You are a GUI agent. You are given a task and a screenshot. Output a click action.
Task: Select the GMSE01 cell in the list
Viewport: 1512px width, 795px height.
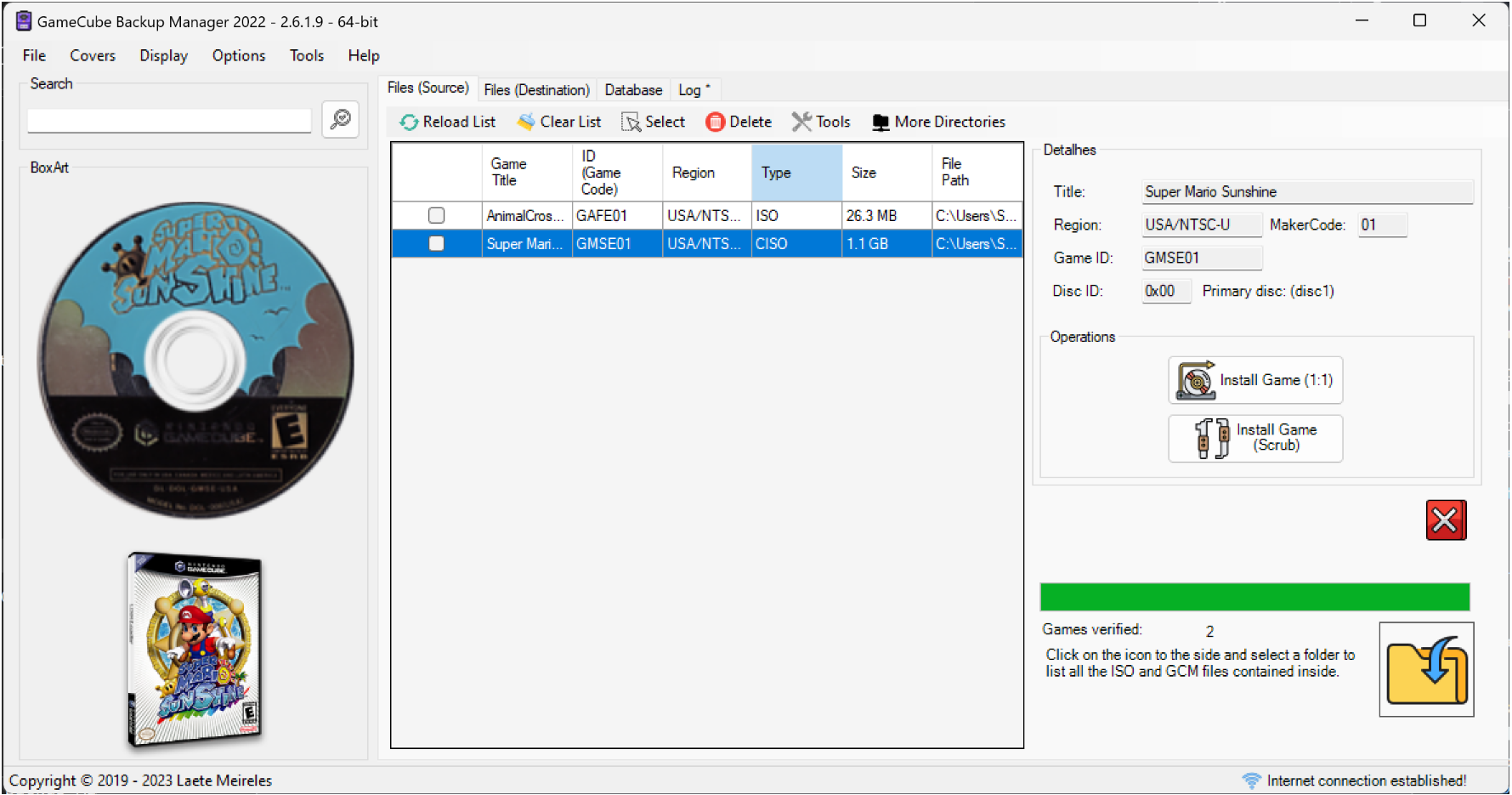(x=617, y=244)
